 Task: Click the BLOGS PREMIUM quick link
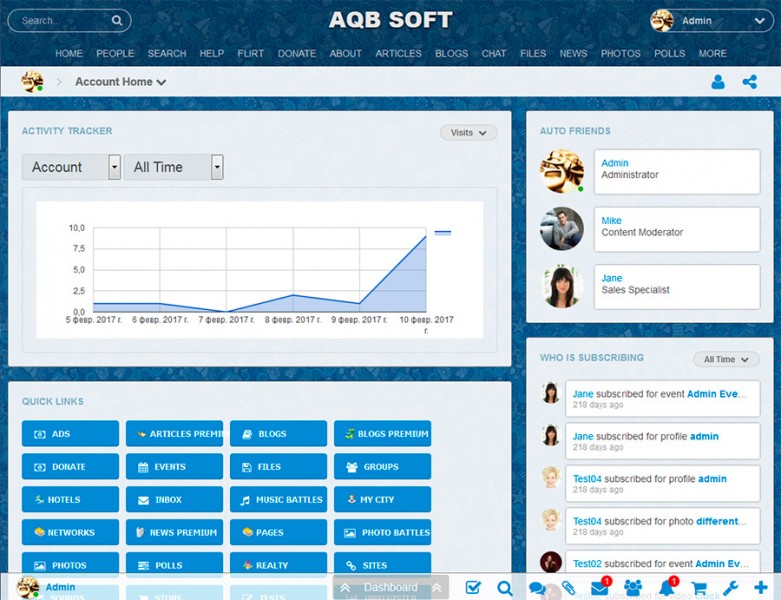click(383, 434)
